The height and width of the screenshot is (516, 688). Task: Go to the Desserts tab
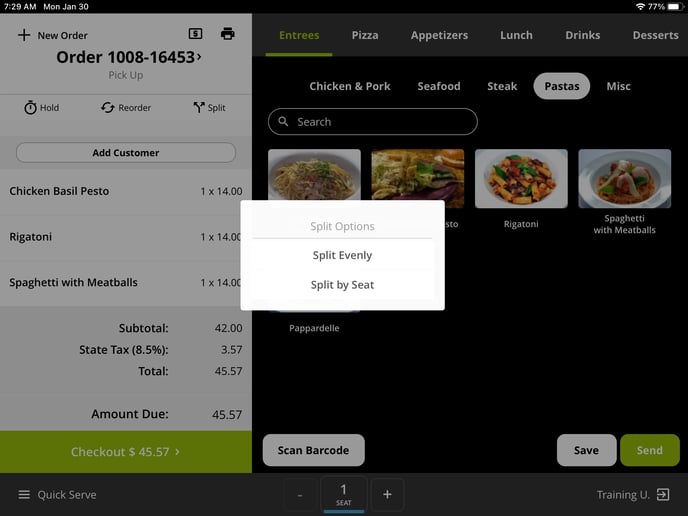tap(655, 35)
